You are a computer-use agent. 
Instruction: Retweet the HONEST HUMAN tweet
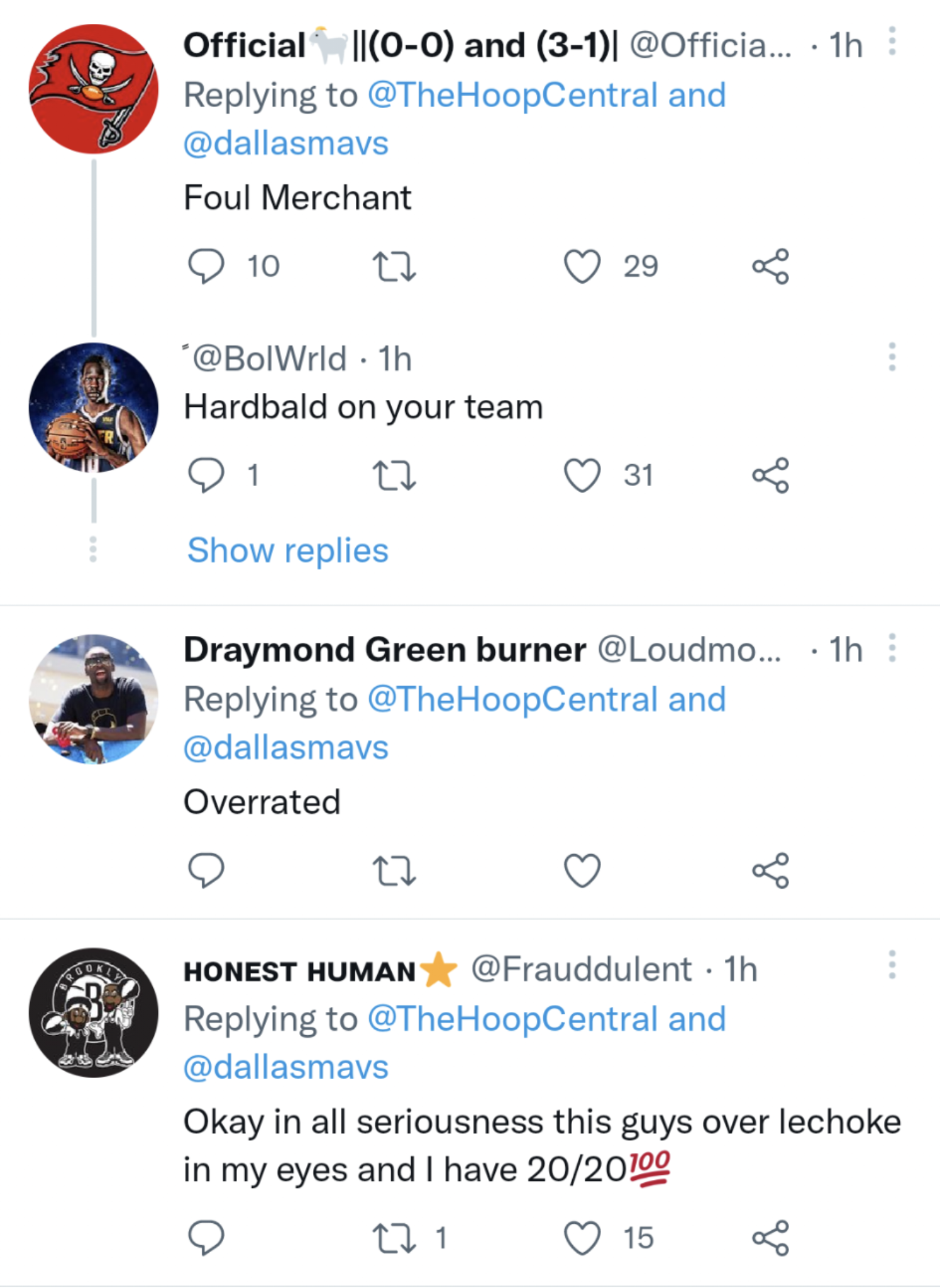[394, 1238]
